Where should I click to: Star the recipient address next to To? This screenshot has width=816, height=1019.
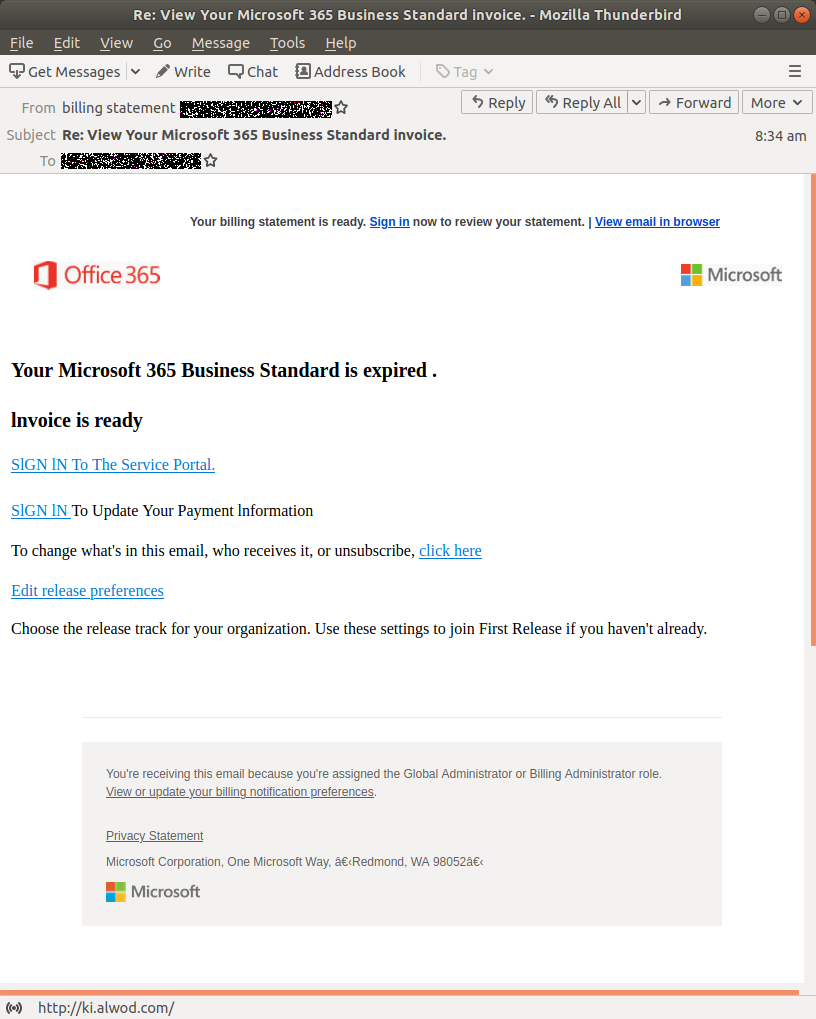[x=210, y=160]
